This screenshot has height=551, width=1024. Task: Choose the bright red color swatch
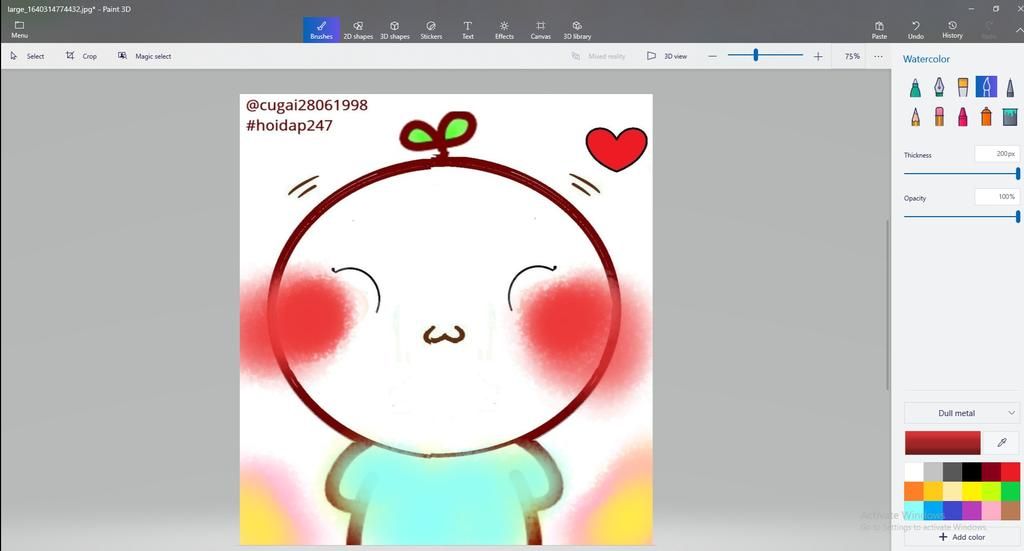pyautogui.click(x=1010, y=471)
